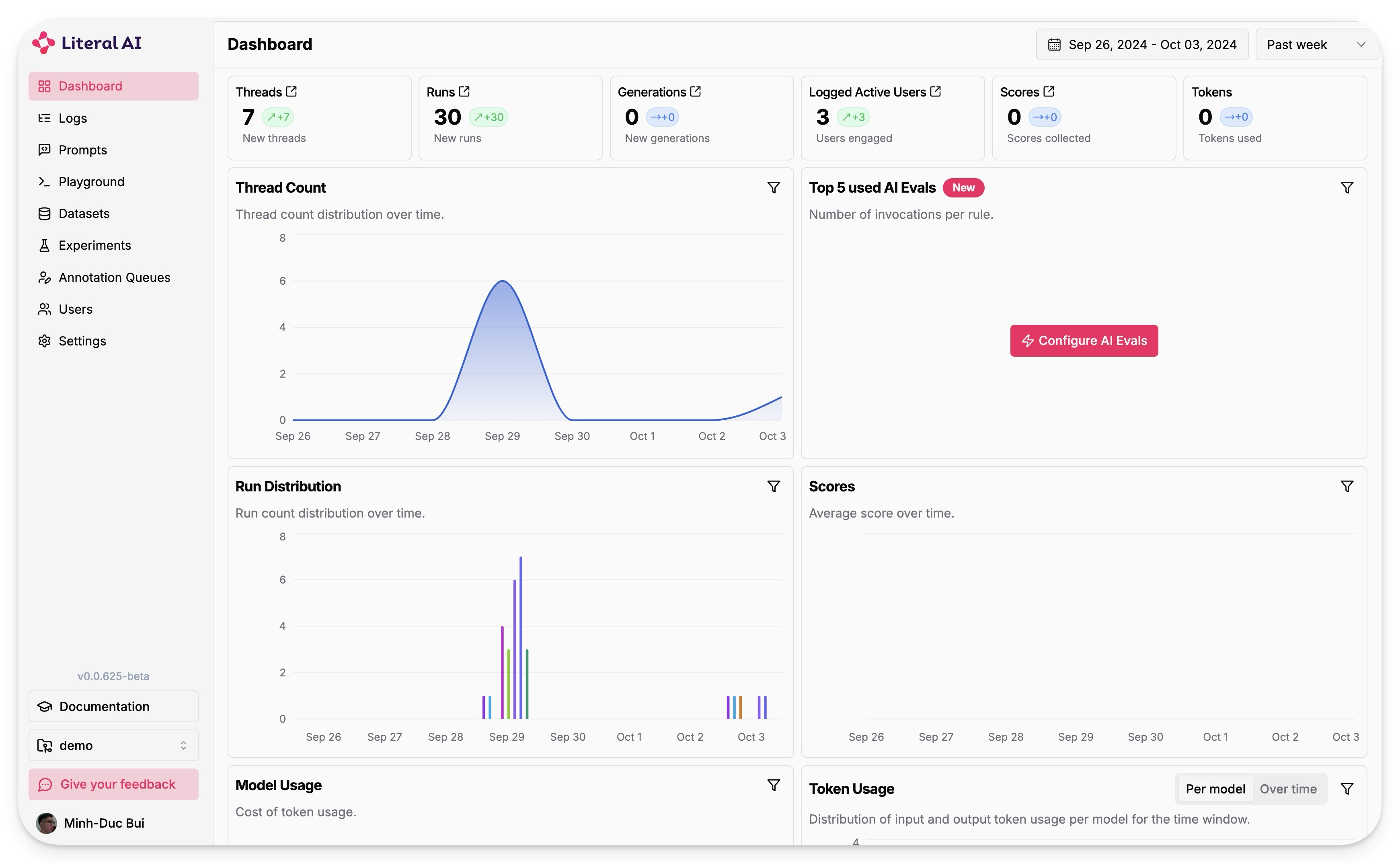Filter the Run Distribution chart
Image resolution: width=1400 pixels, height=863 pixels.
774,486
